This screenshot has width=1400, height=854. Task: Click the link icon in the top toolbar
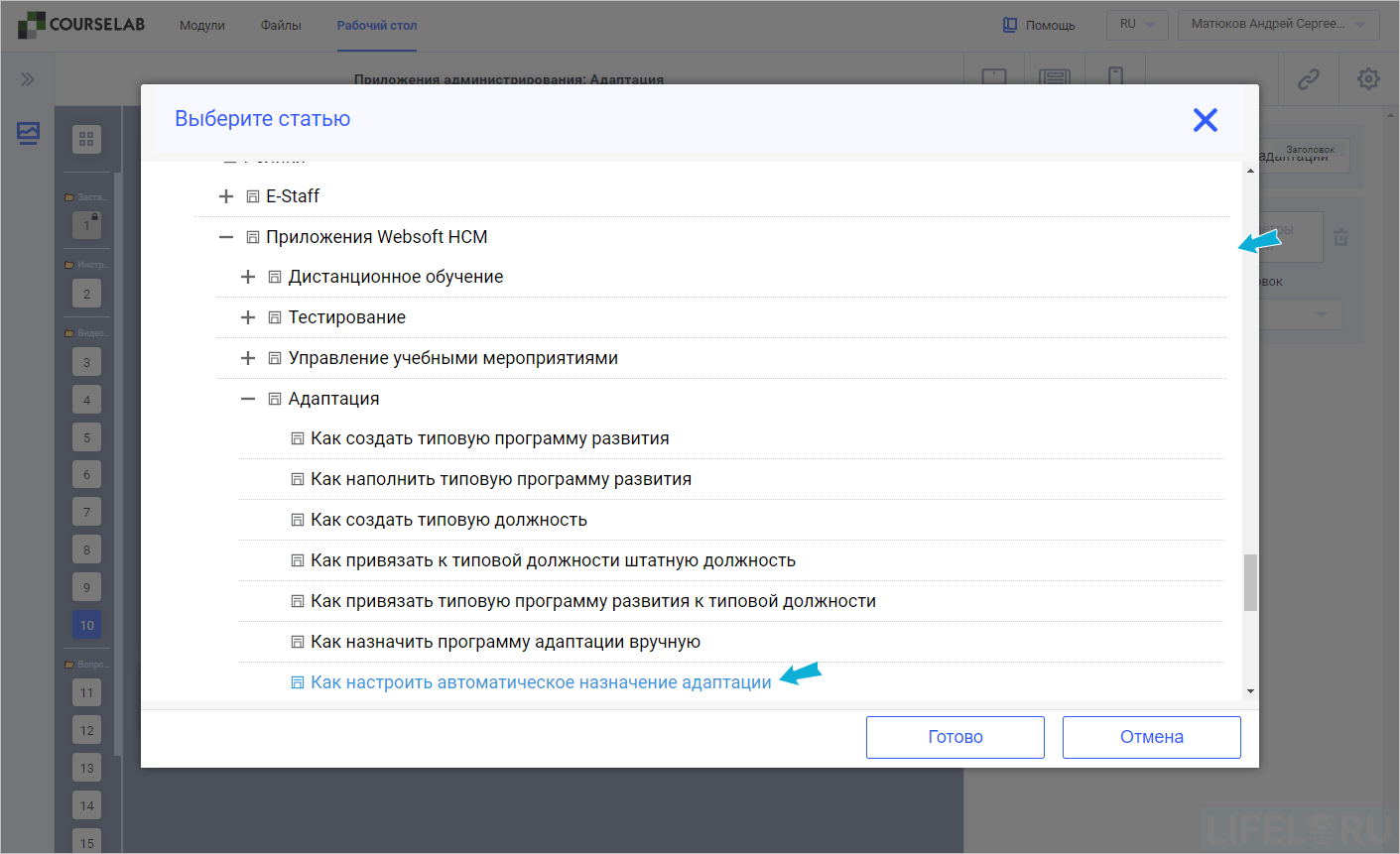pyautogui.click(x=1308, y=78)
